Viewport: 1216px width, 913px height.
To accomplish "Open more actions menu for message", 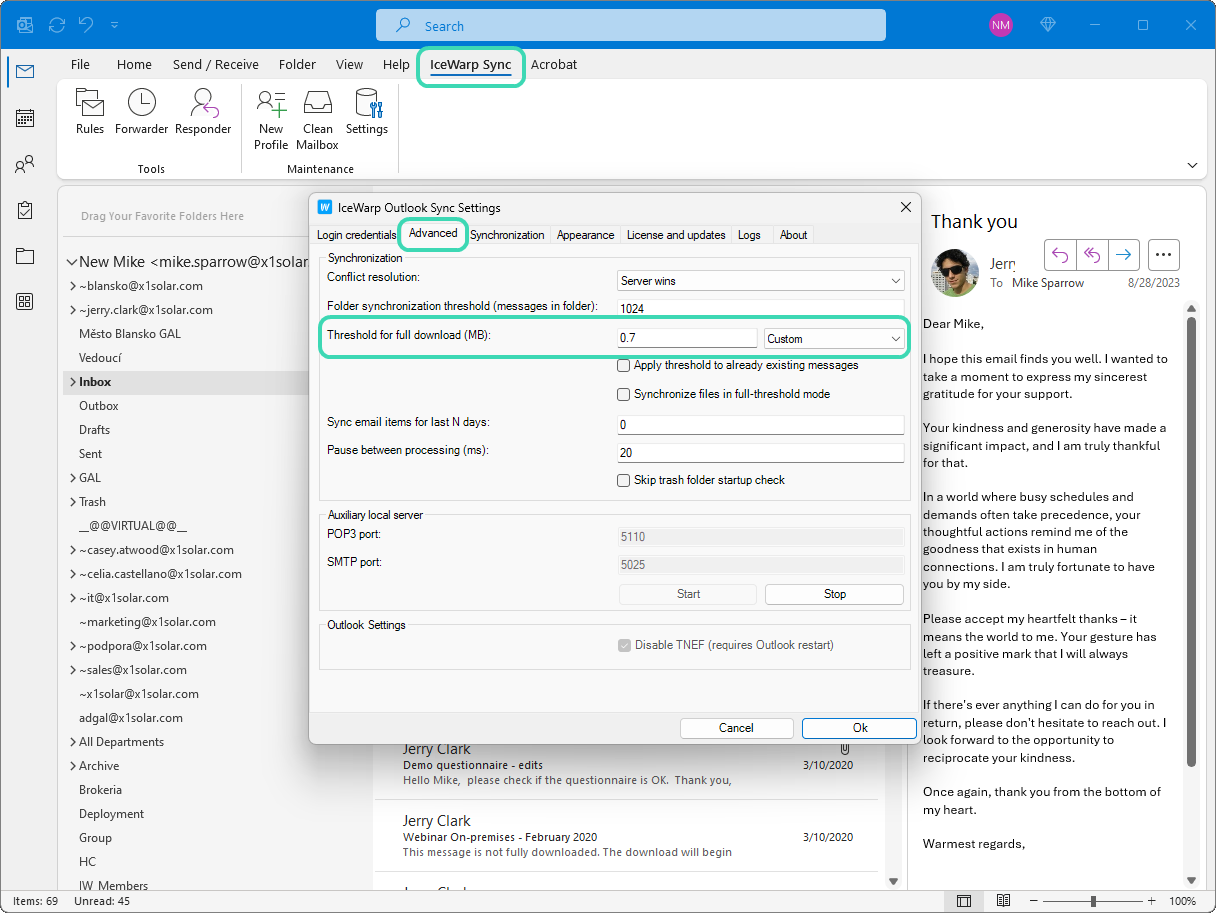I will coord(1164,255).
